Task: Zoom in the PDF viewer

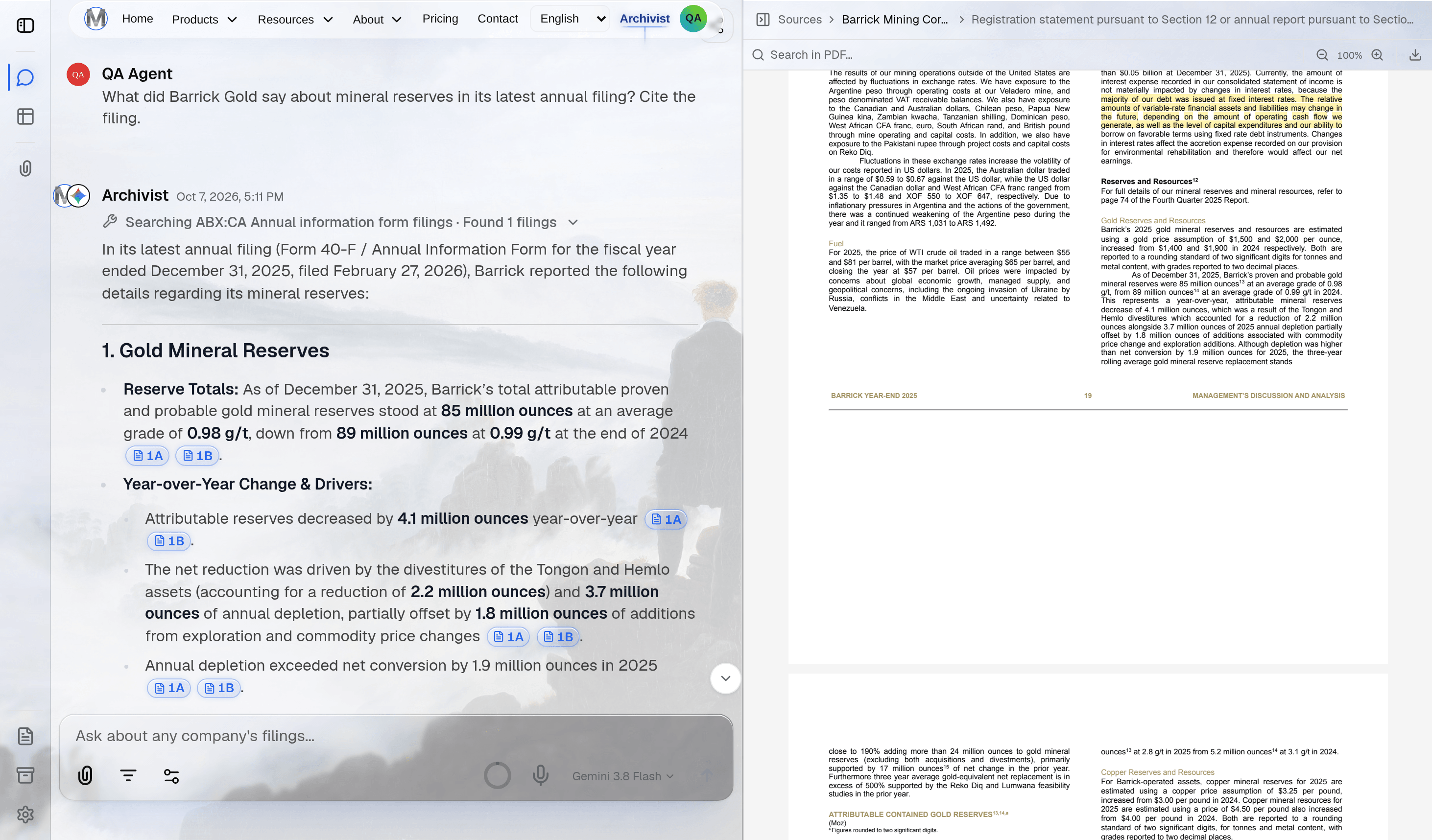Action: pos(1378,55)
